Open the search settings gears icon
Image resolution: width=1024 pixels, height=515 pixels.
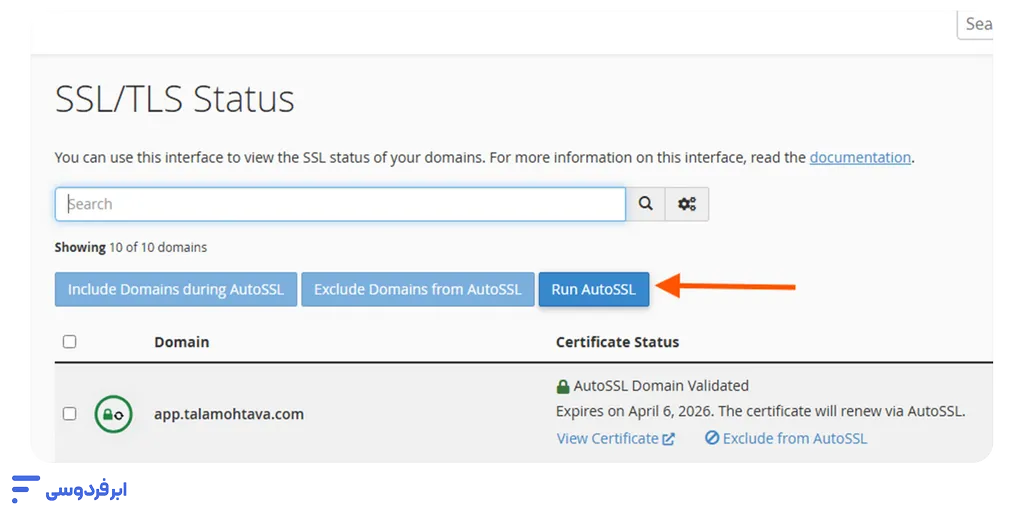686,204
